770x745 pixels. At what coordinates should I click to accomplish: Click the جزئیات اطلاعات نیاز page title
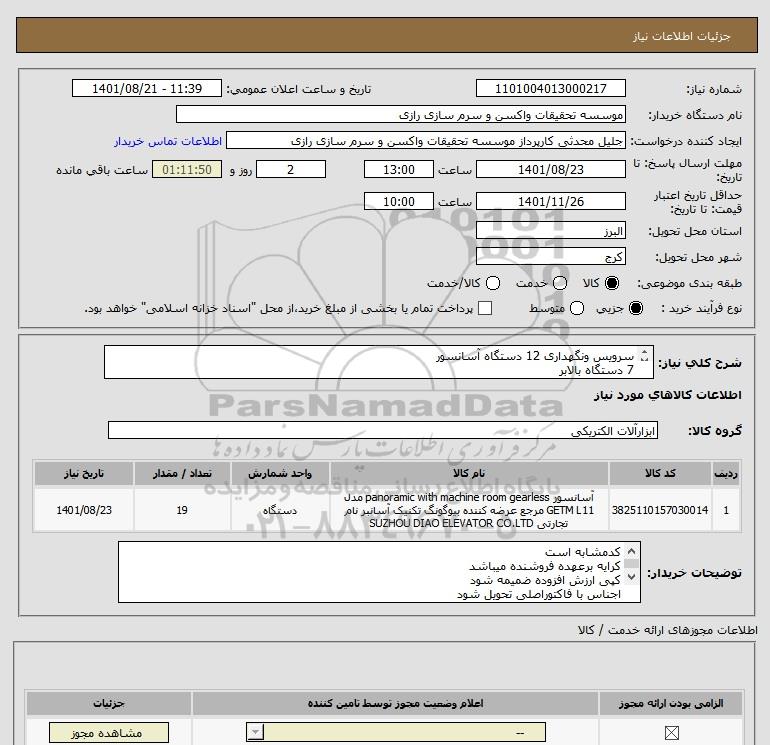[x=682, y=36]
